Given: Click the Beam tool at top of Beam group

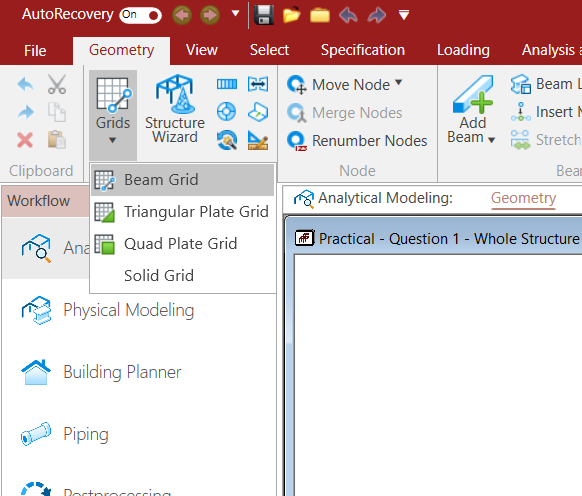Looking at the screenshot, I should [546, 84].
